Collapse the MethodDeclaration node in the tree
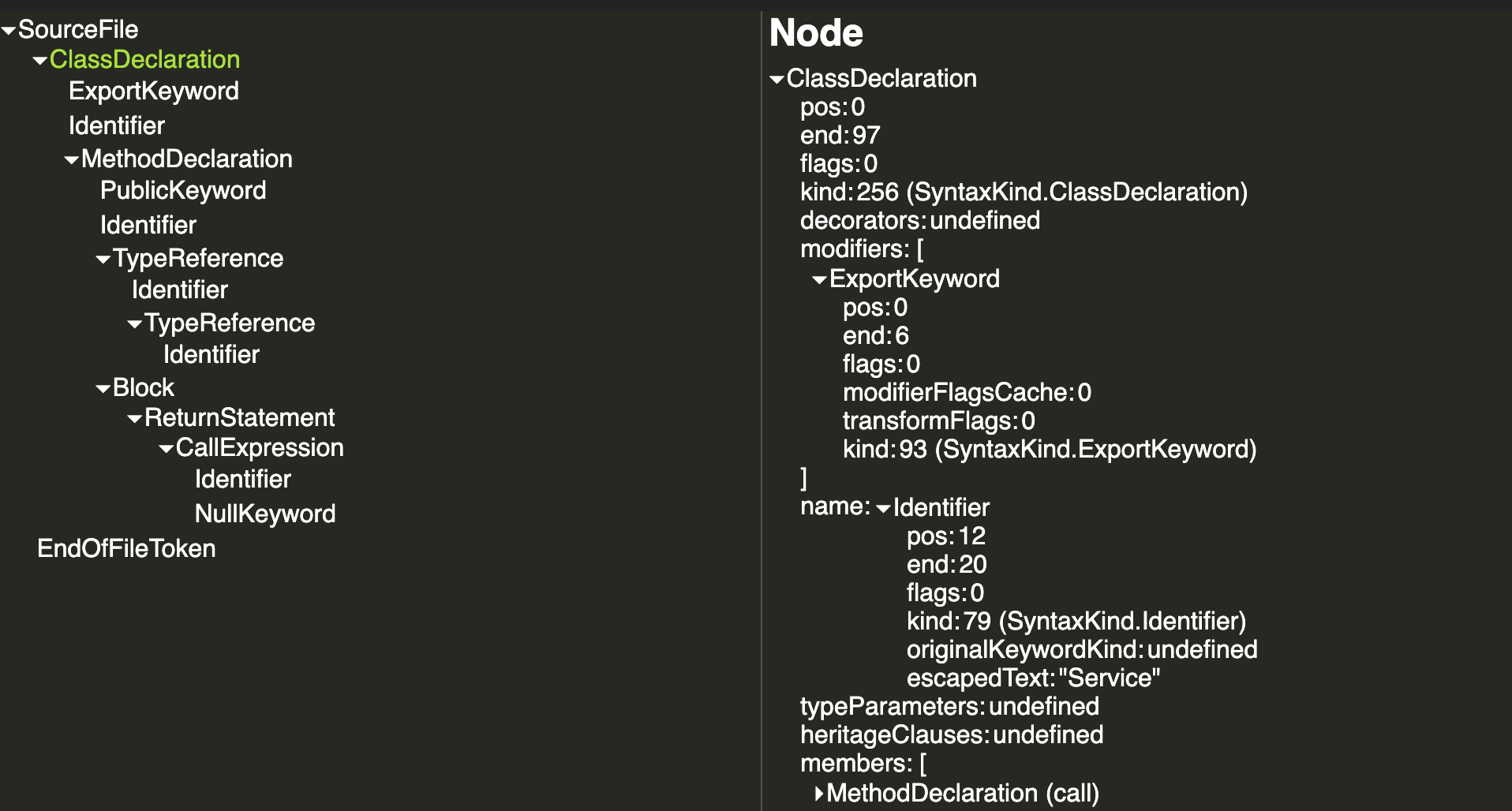The height and width of the screenshot is (811, 1512). [x=70, y=159]
